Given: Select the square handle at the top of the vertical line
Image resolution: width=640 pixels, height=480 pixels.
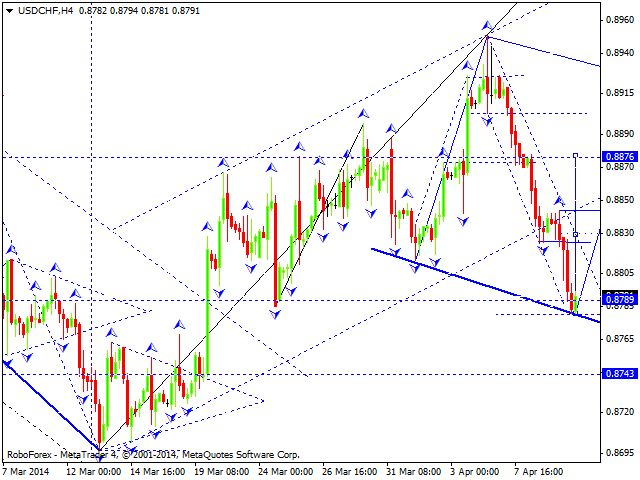Looking at the screenshot, I should [x=576, y=155].
